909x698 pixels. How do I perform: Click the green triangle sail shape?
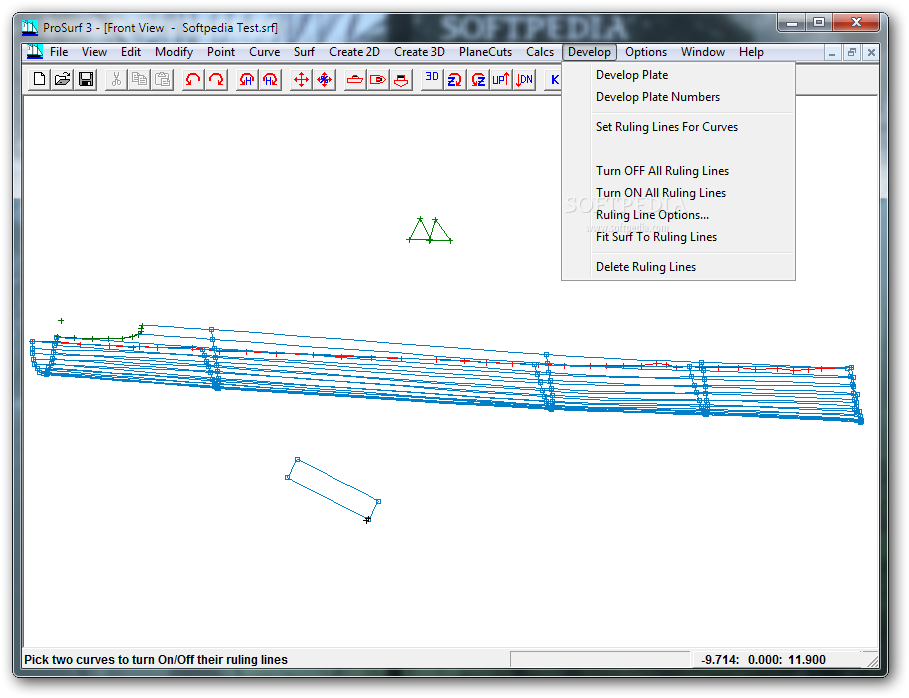tap(430, 230)
